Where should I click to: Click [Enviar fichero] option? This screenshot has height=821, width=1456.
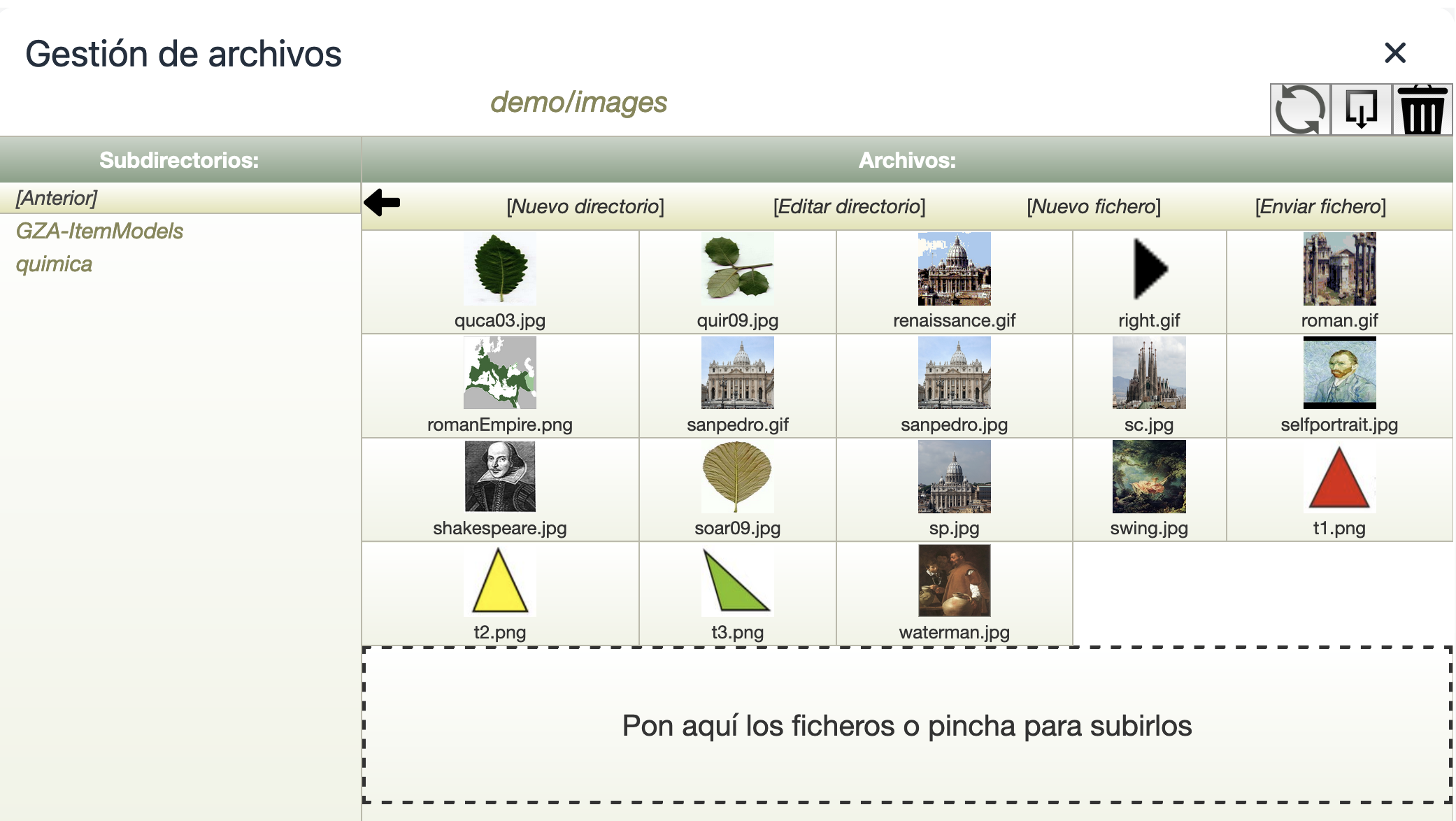tap(1320, 206)
